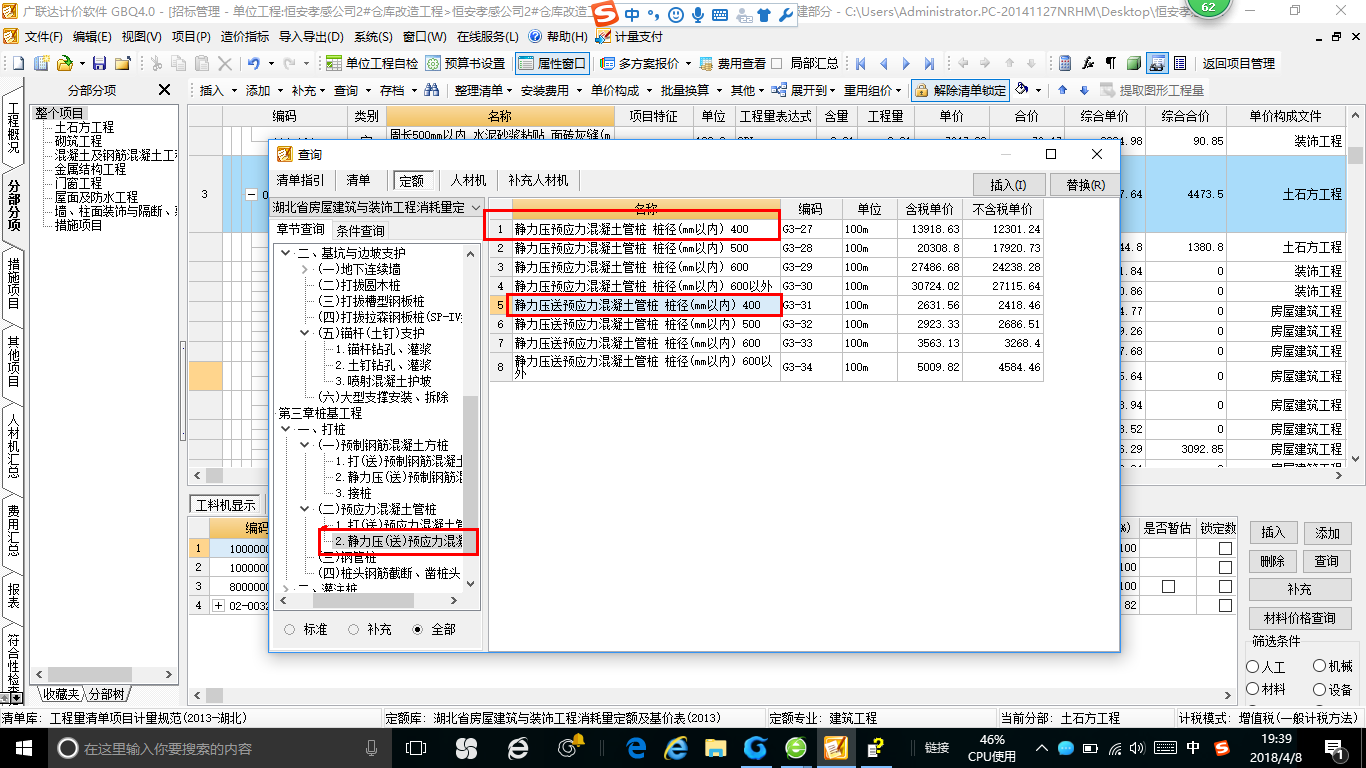Click the binoculars find icon

[432, 90]
